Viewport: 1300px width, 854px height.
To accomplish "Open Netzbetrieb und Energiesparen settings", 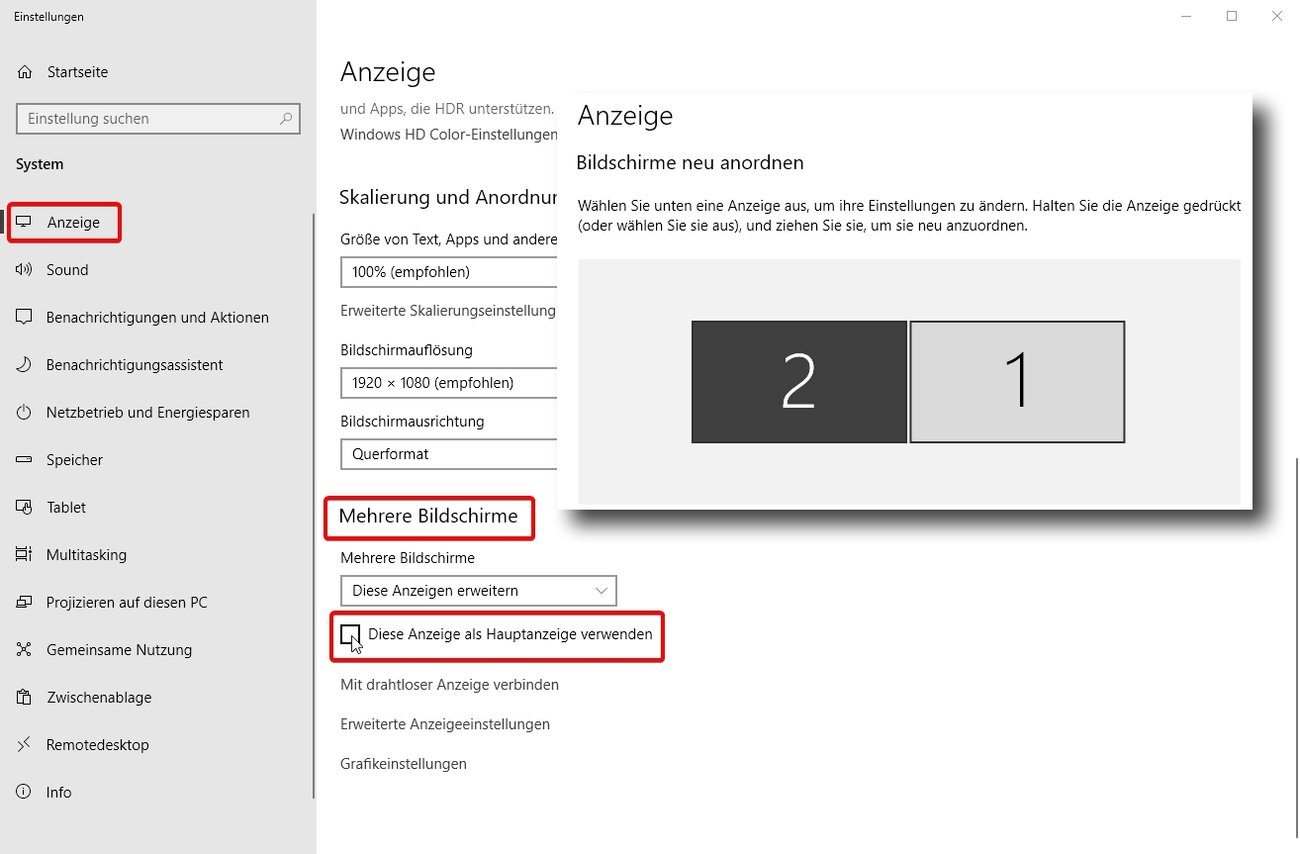I will (x=24, y=412).
